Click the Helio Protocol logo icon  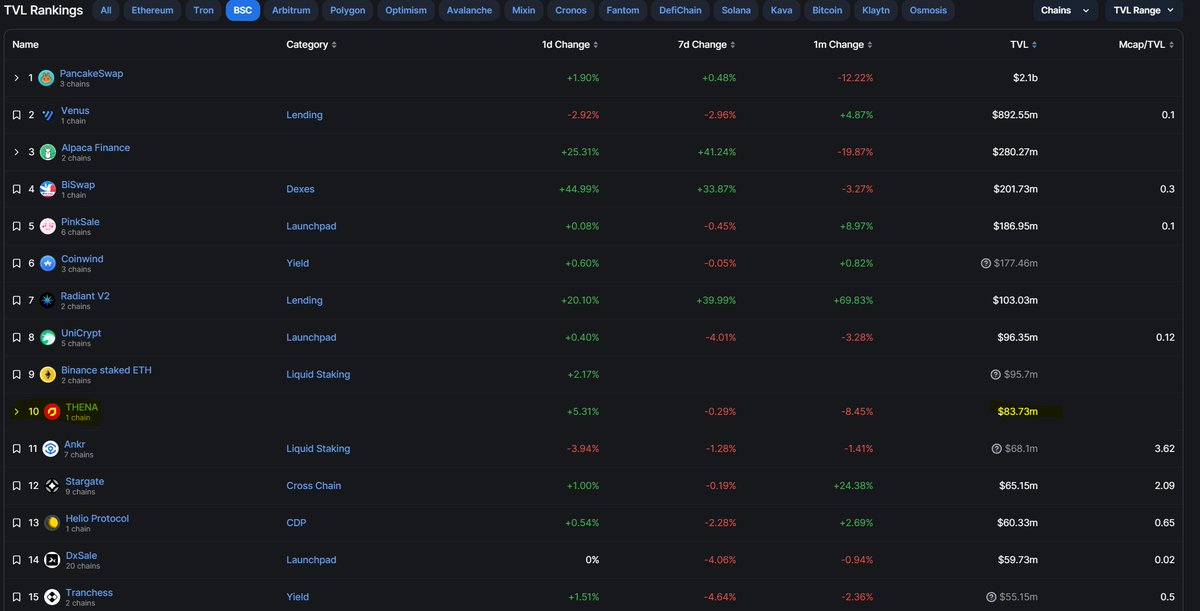click(x=51, y=523)
